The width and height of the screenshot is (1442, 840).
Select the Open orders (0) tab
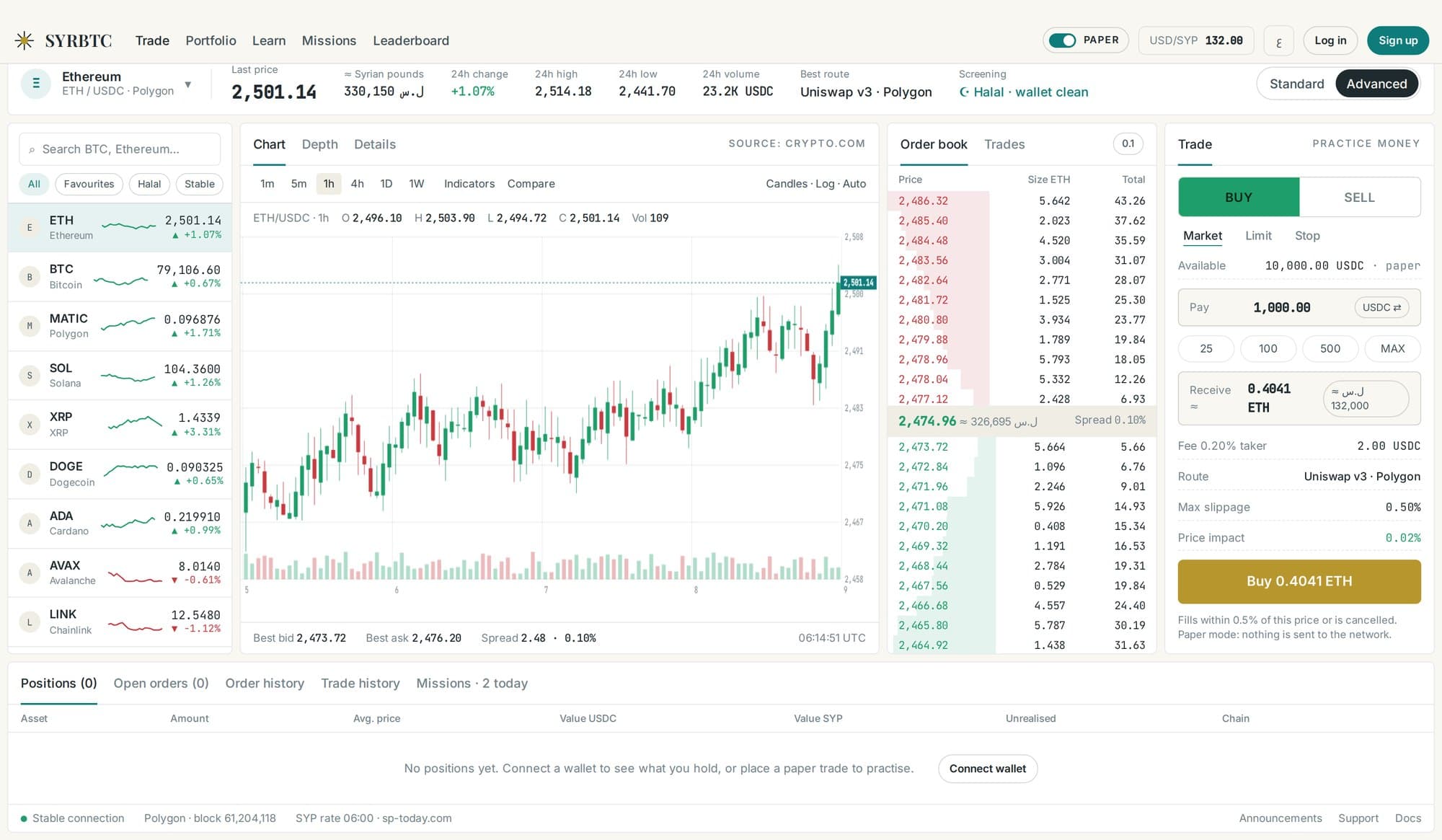coord(161,683)
